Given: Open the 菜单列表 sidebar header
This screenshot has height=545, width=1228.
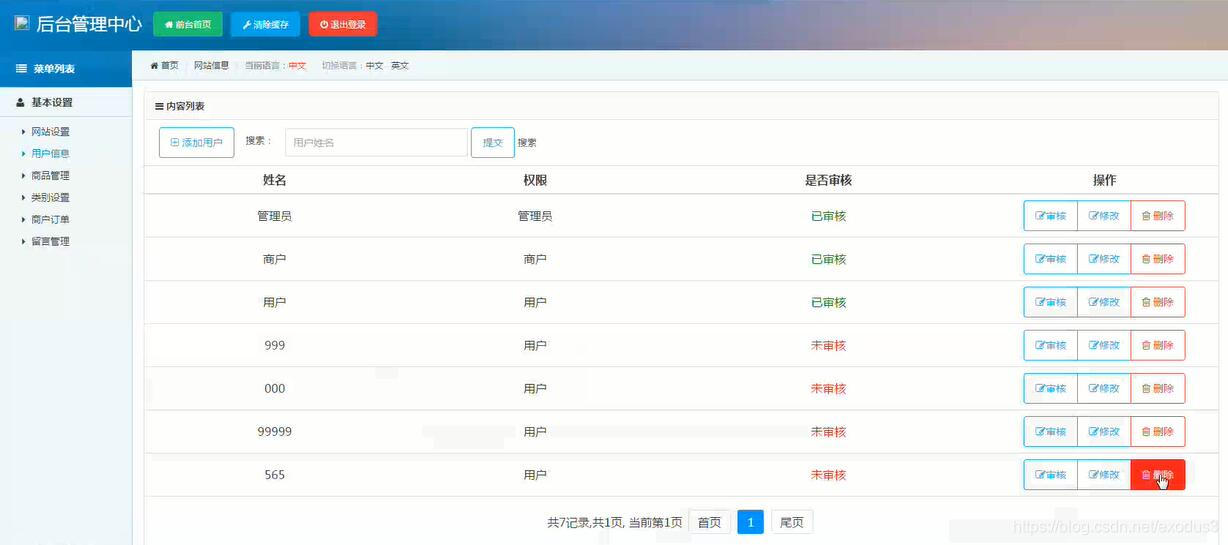Looking at the screenshot, I should (66, 69).
